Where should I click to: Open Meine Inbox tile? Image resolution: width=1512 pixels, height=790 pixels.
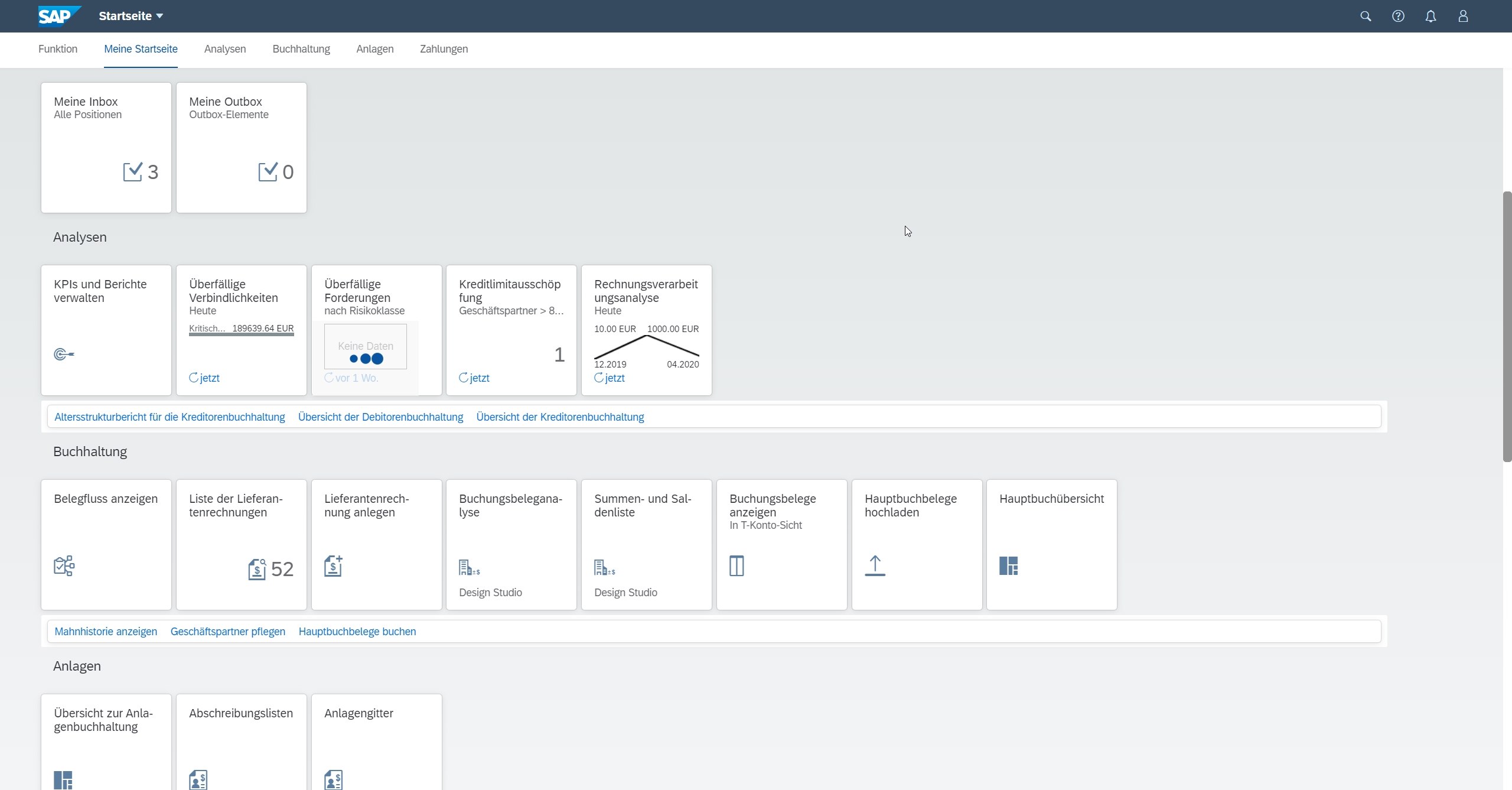[106, 148]
